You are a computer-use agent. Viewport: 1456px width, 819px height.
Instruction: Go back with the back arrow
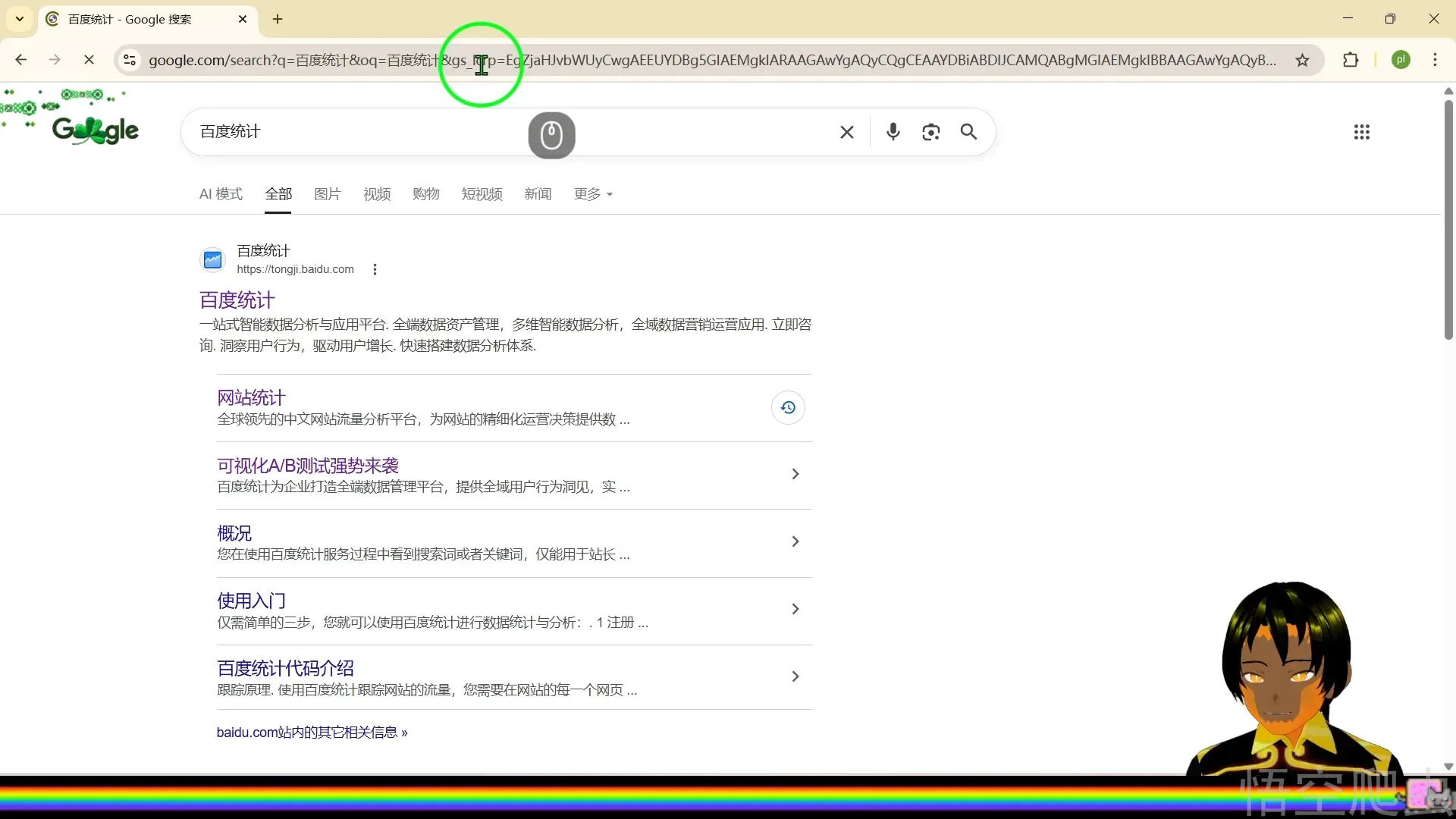[x=20, y=59]
